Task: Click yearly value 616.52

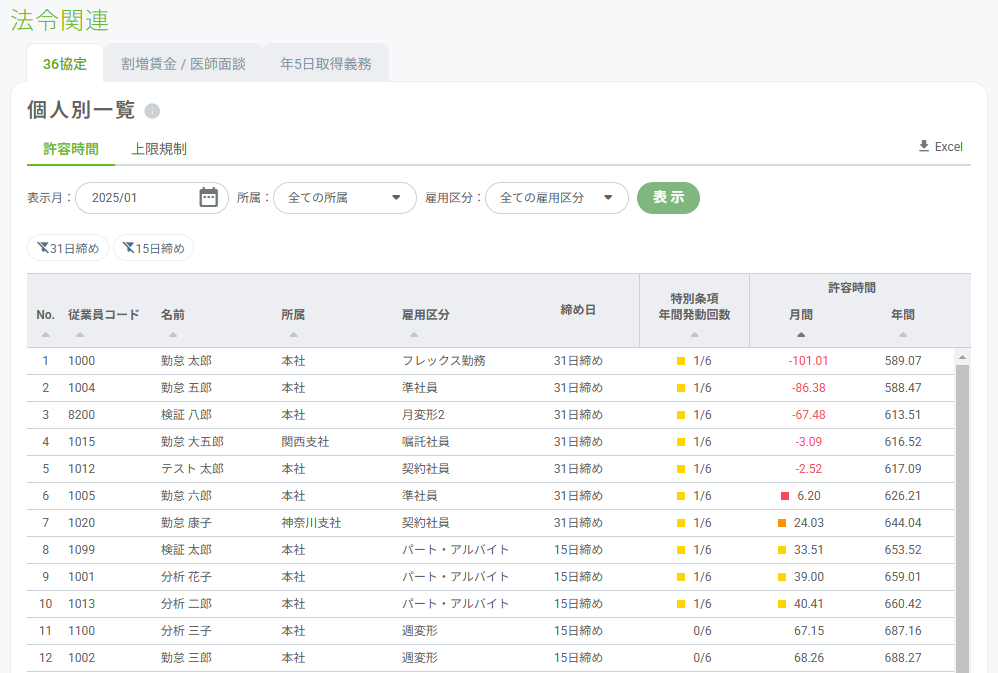Action: pos(903,442)
